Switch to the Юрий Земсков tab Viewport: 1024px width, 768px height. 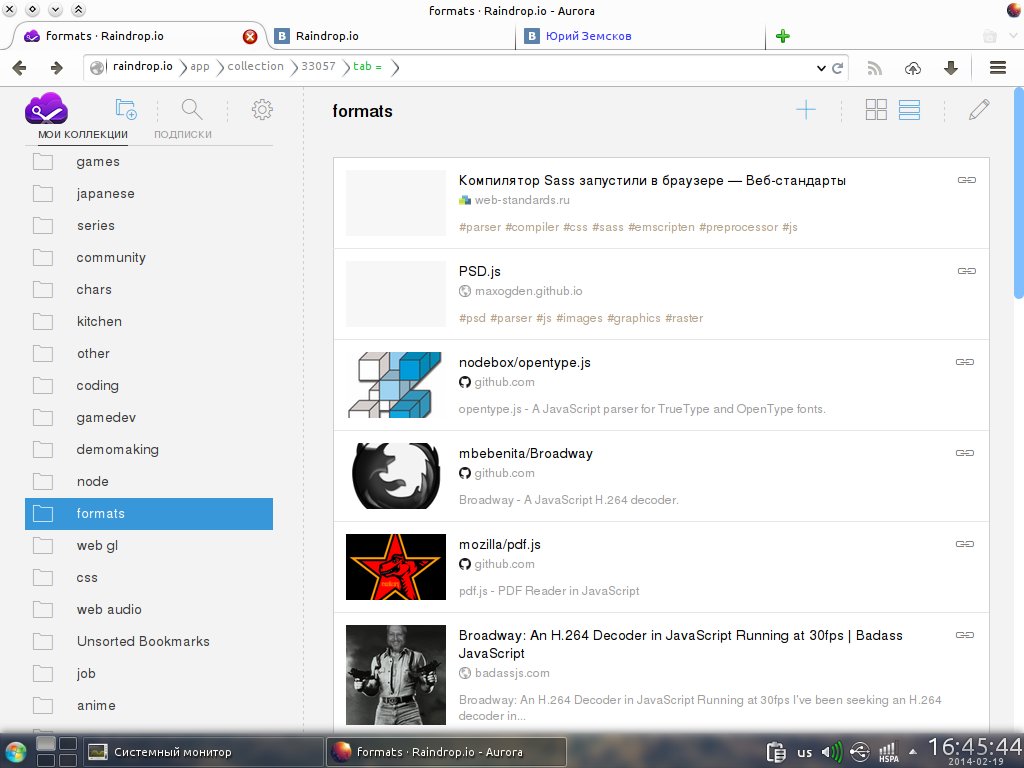641,36
